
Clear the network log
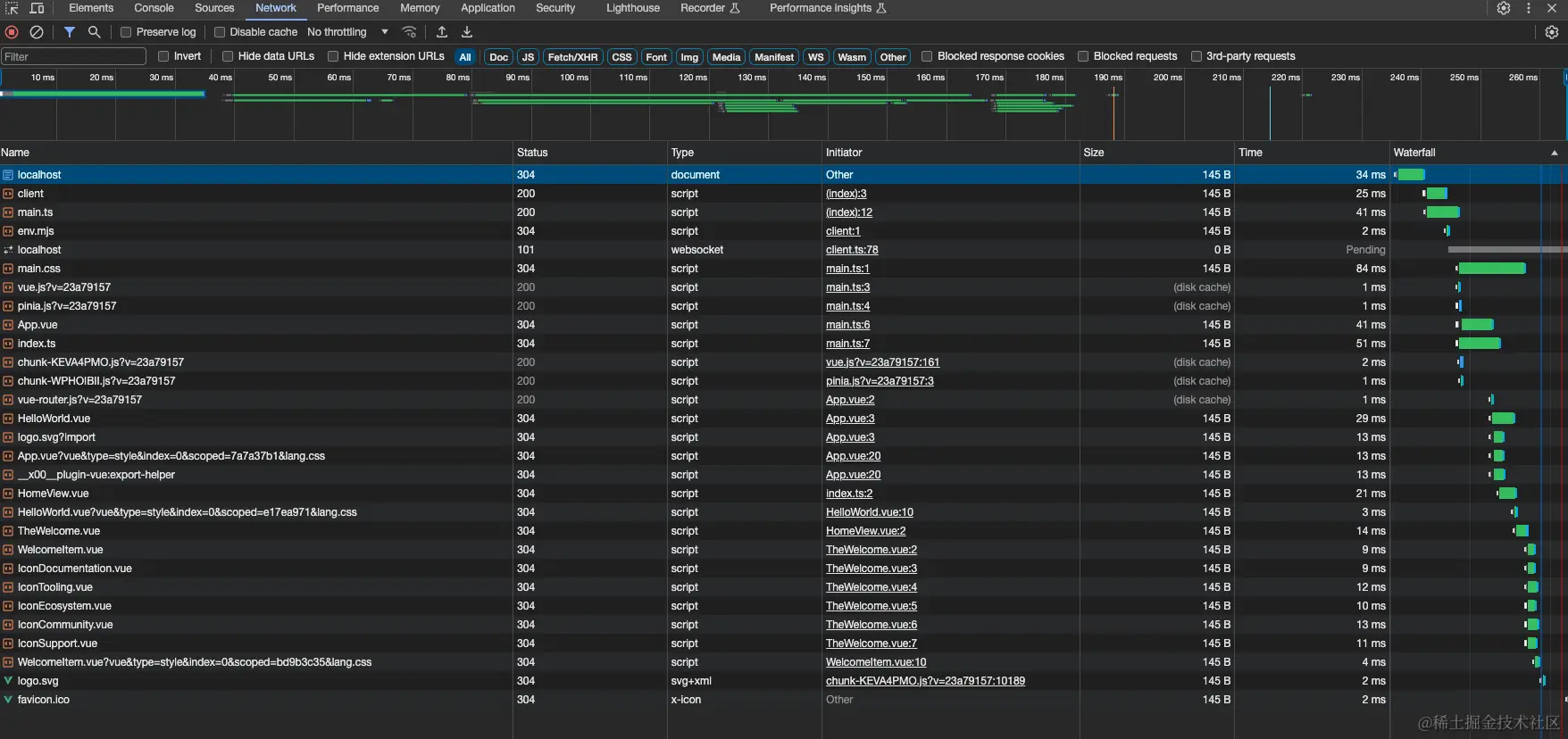[x=37, y=32]
